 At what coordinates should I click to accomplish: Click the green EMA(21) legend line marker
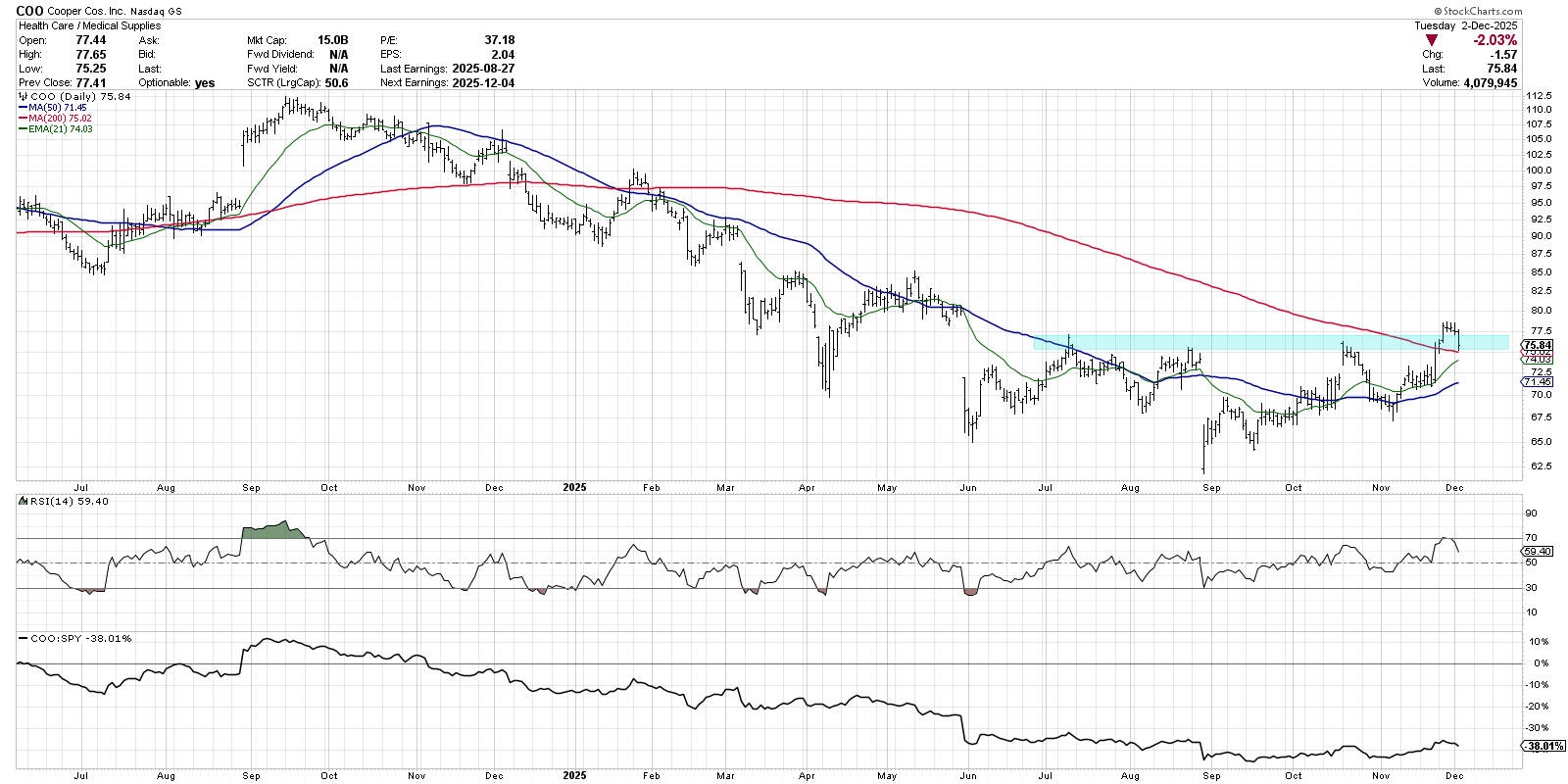click(x=23, y=129)
